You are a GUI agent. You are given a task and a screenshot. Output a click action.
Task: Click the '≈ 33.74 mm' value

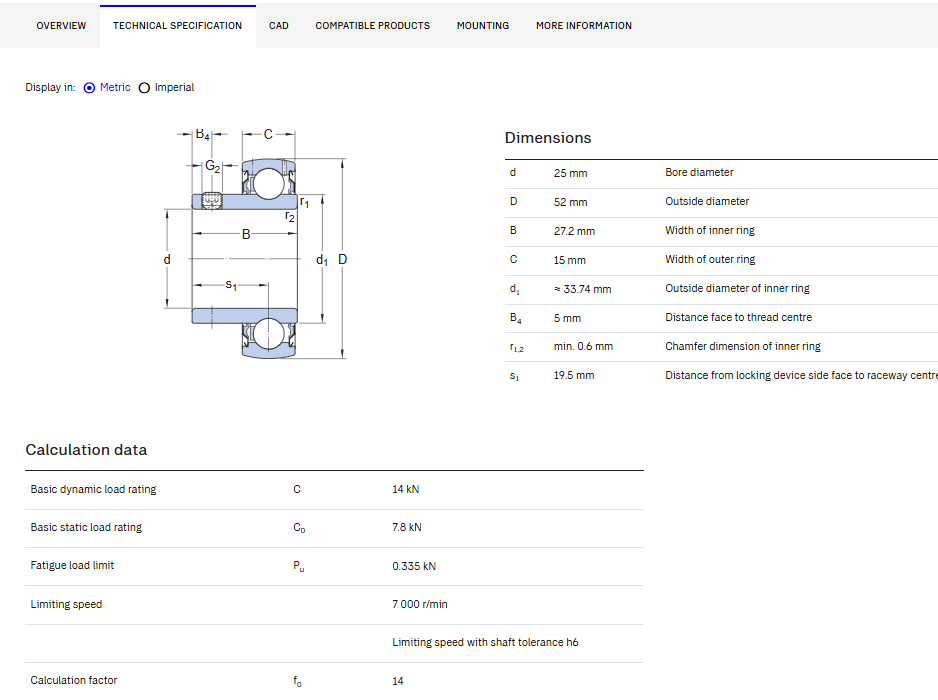pyautogui.click(x=583, y=289)
